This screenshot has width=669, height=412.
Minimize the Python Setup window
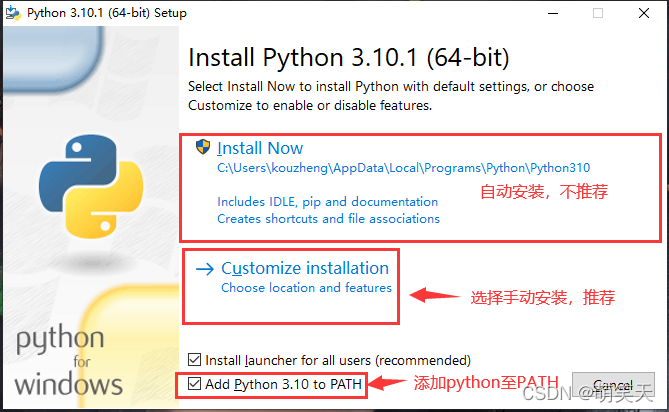pyautogui.click(x=551, y=14)
